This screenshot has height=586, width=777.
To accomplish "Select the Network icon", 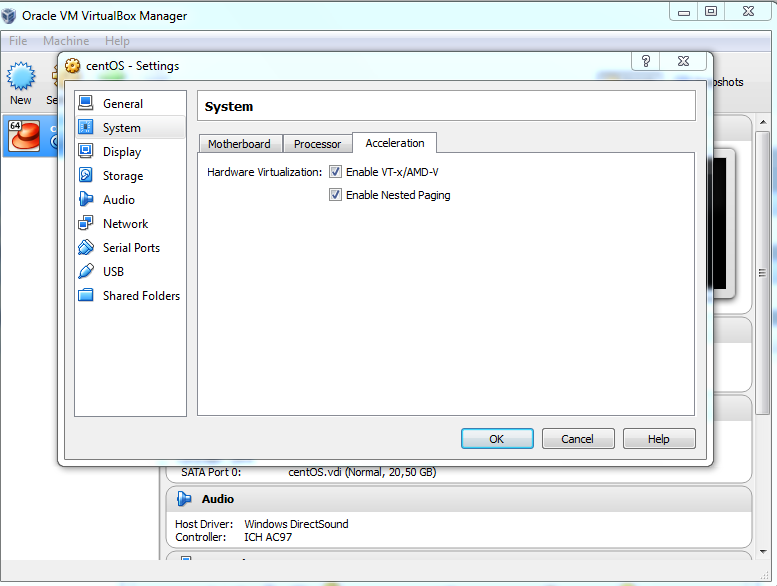I will click(86, 223).
